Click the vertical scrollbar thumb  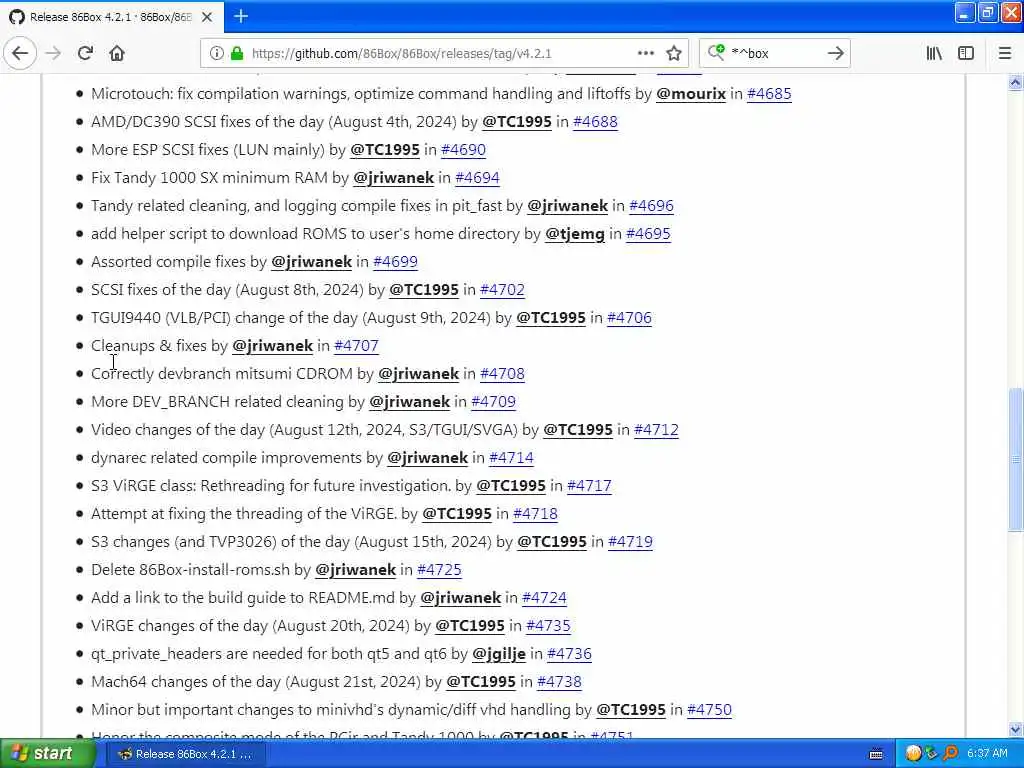coord(1015,460)
